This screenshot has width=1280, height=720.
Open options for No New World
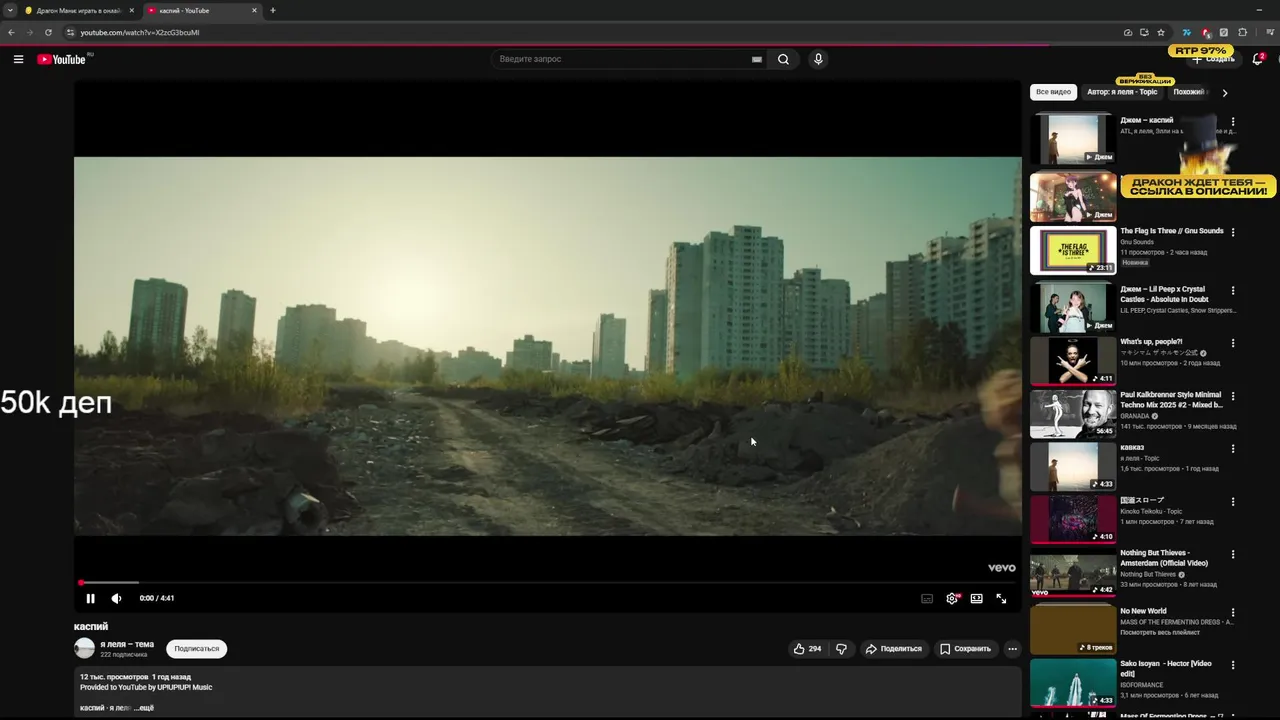tap(1233, 612)
